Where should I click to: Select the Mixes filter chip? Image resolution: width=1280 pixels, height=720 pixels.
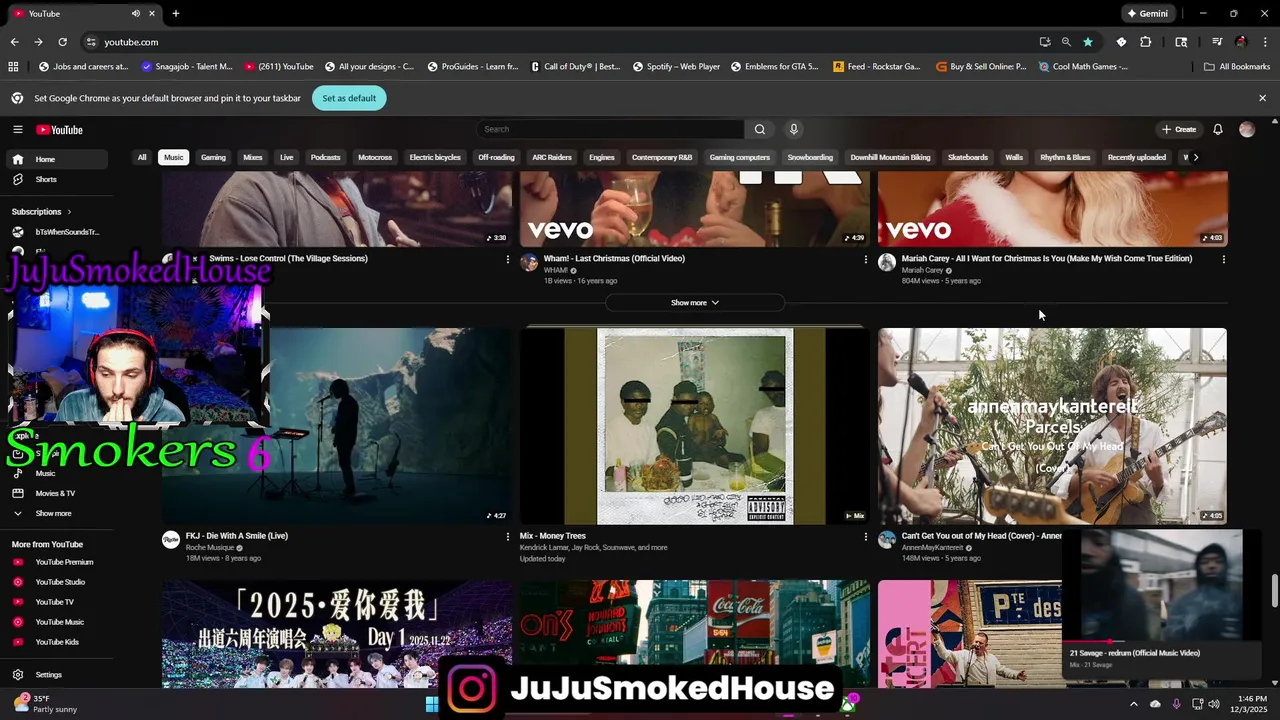pyautogui.click(x=253, y=157)
